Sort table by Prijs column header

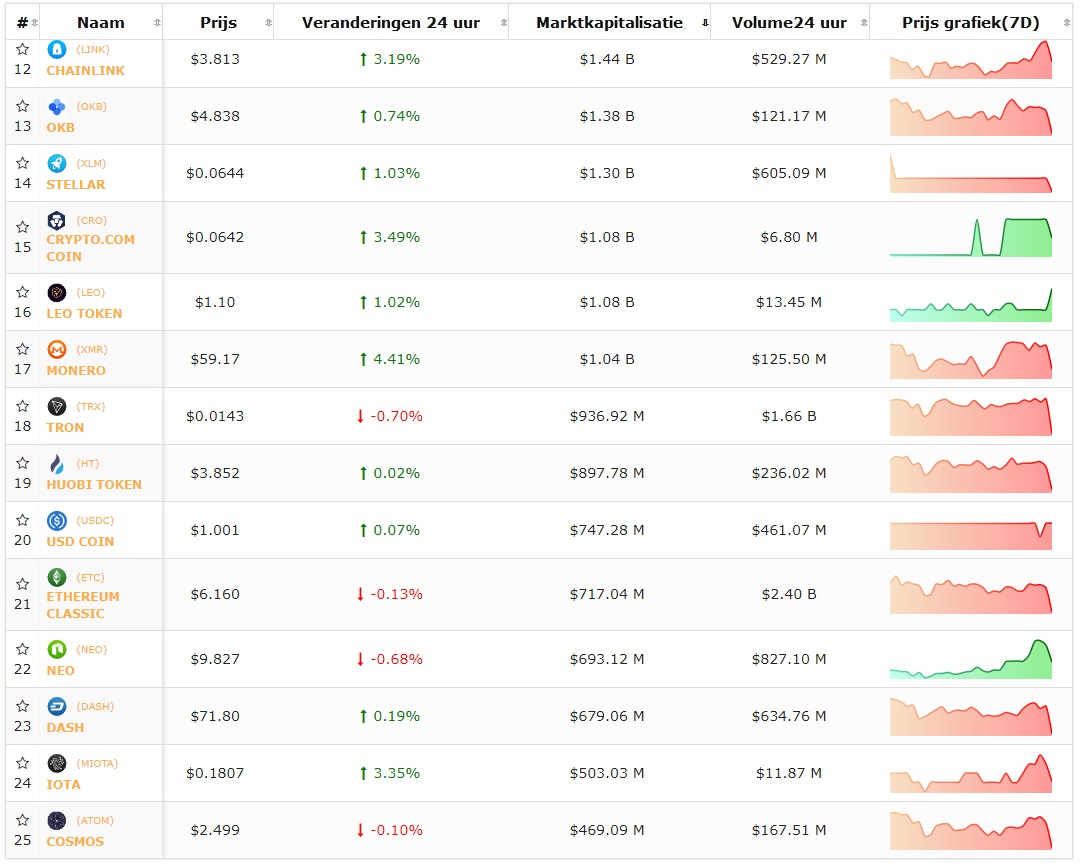pyautogui.click(x=218, y=23)
